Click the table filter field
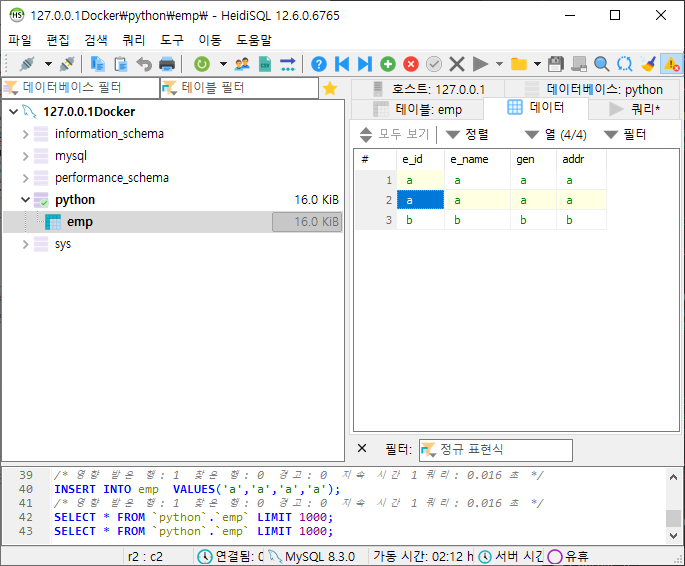 [x=239, y=88]
